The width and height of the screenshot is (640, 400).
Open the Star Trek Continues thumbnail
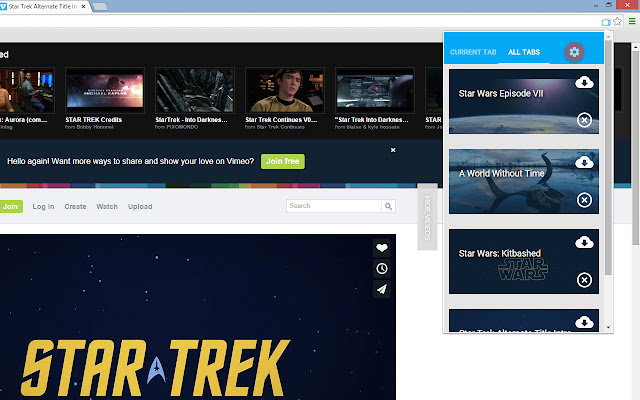tap(285, 90)
